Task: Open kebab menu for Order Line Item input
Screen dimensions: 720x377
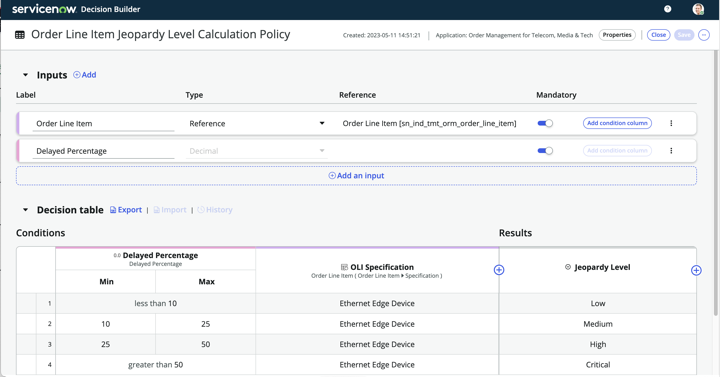Action: (x=671, y=123)
